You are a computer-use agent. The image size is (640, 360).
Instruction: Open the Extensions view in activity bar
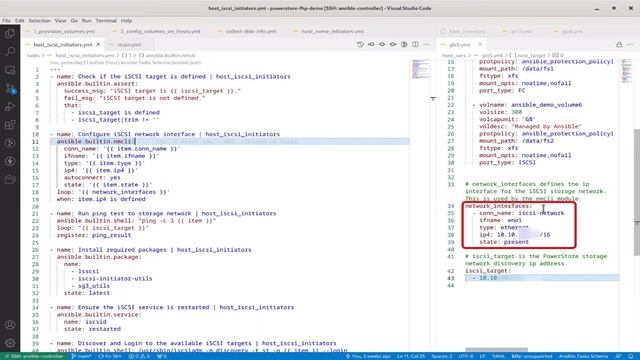[10, 124]
